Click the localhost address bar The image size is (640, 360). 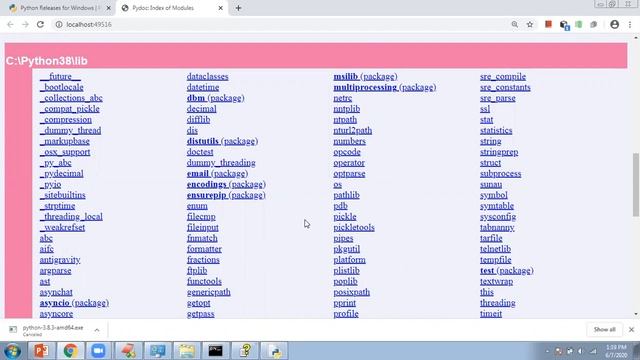click(282, 24)
